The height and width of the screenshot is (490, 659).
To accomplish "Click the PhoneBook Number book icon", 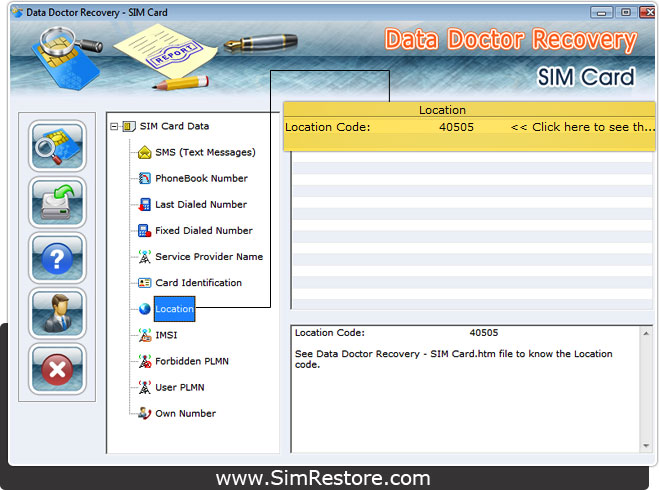I will click(x=145, y=178).
